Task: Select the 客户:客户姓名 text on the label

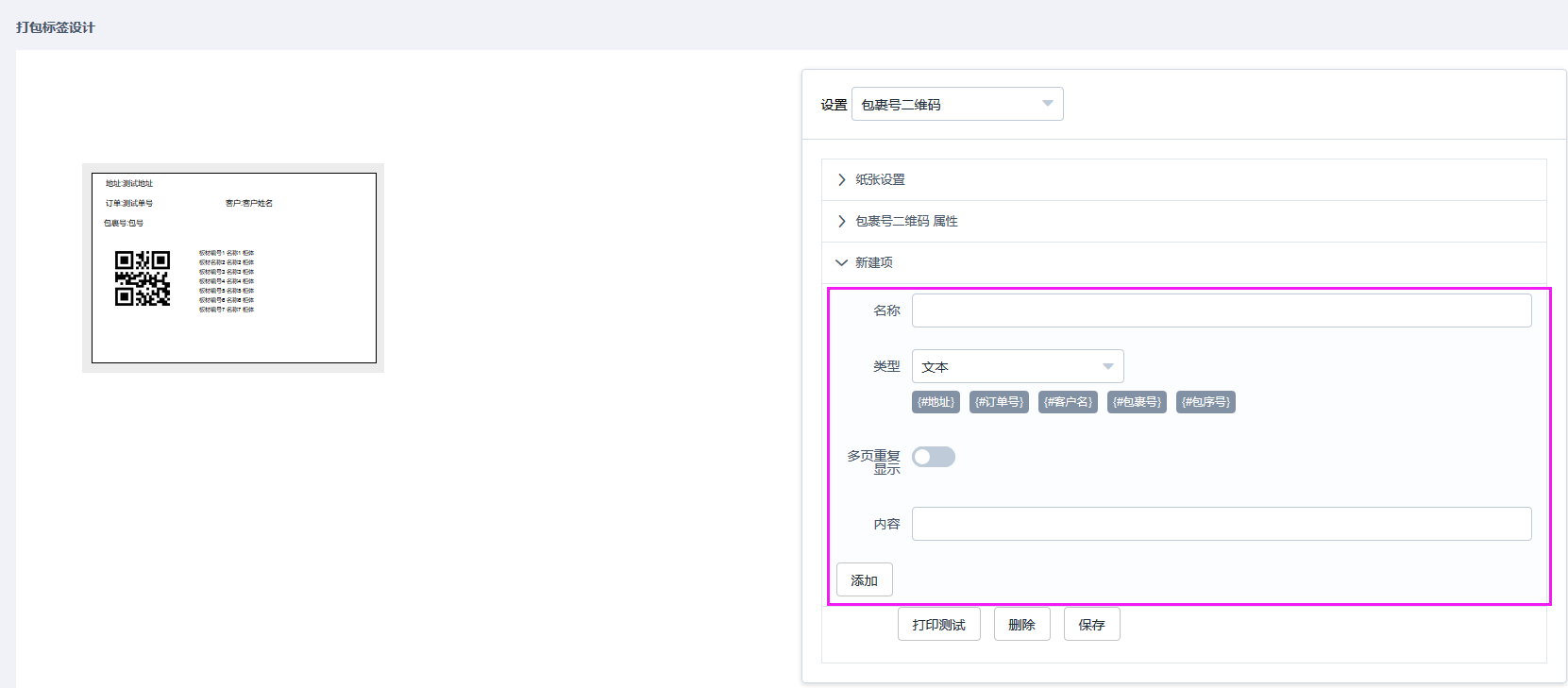Action: [x=249, y=203]
